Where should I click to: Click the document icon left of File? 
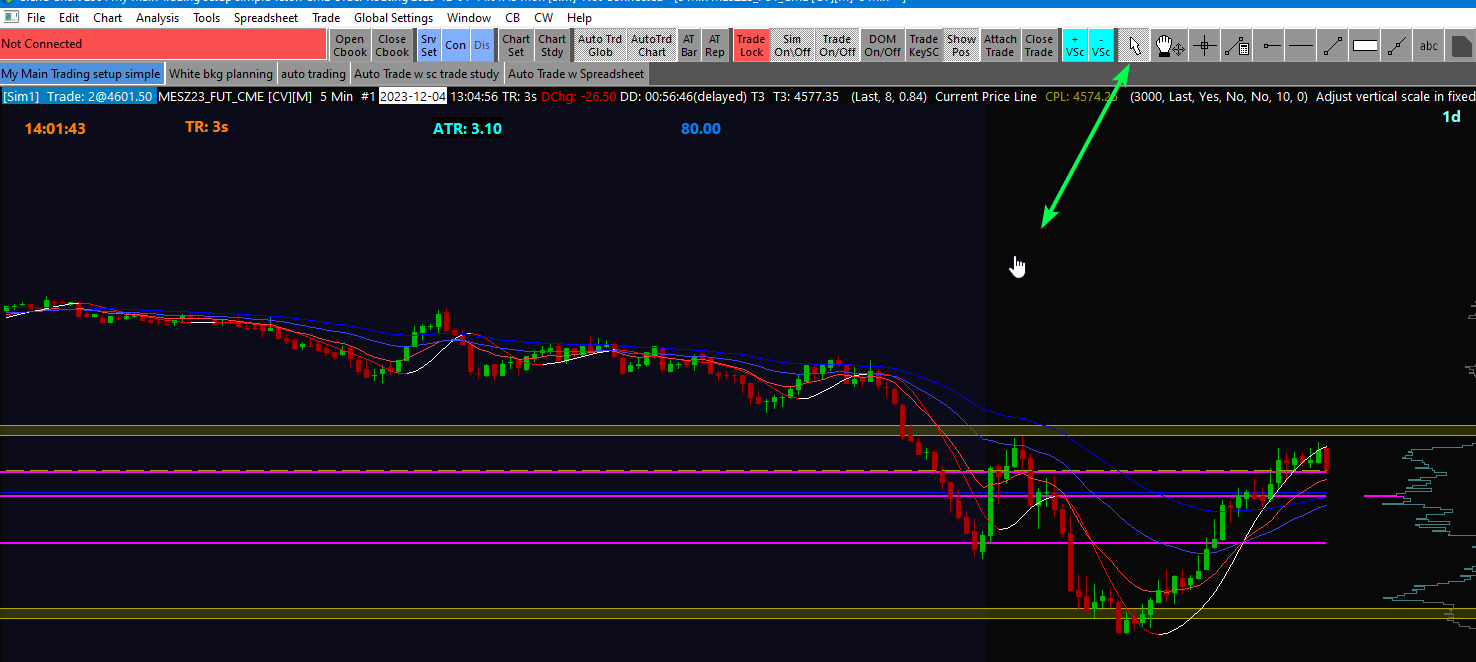[11, 17]
